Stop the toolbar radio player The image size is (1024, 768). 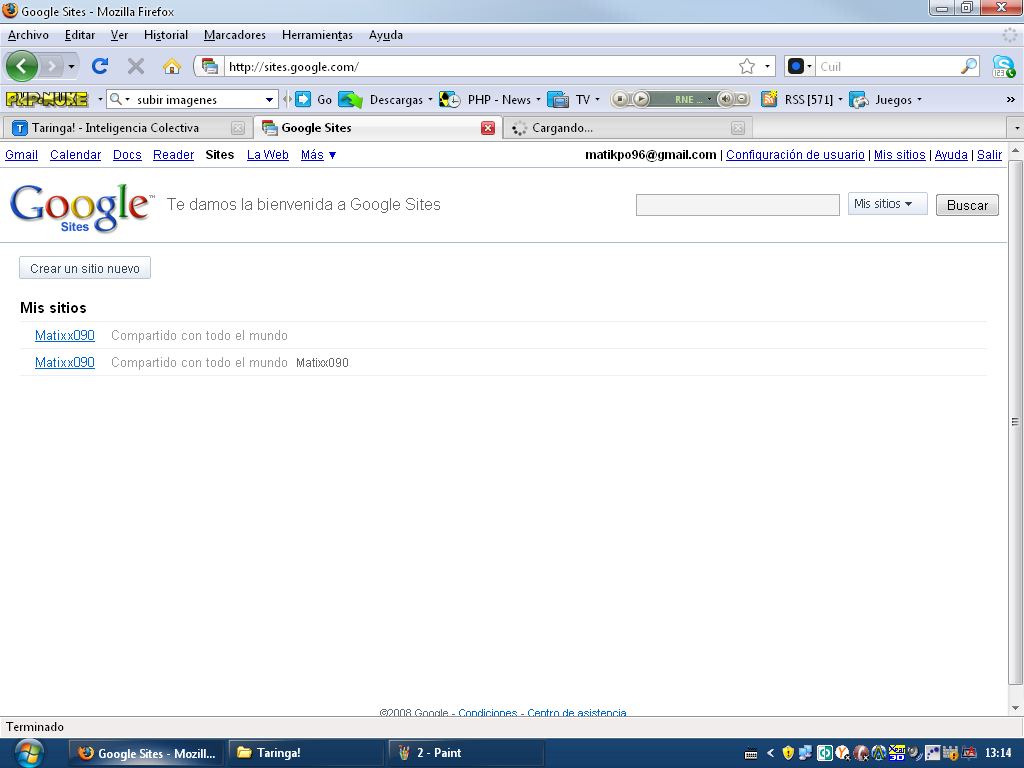pyautogui.click(x=620, y=99)
